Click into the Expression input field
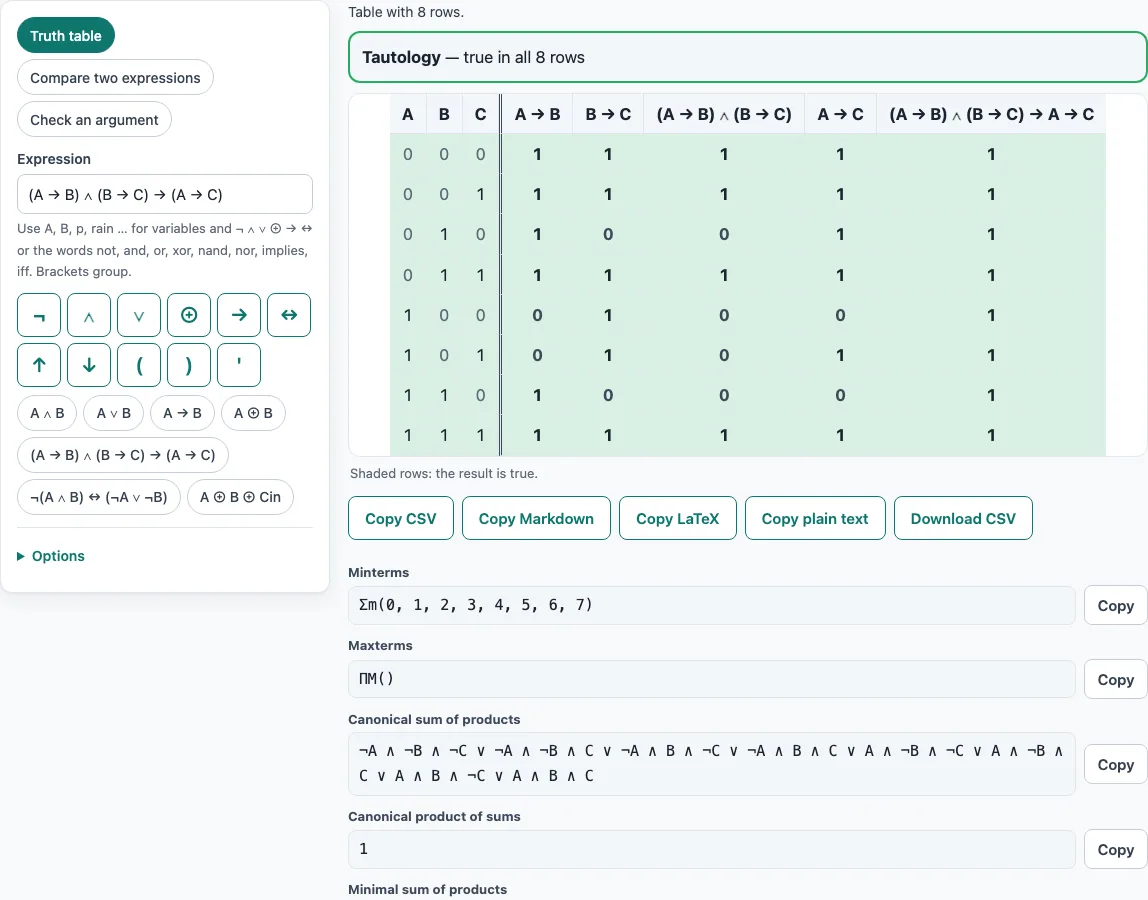Image resolution: width=1148 pixels, height=900 pixels. 165,194
